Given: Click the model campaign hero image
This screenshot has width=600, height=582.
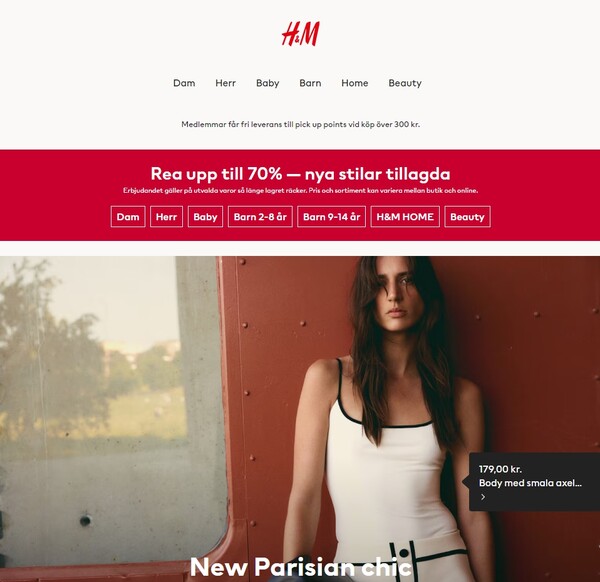Looking at the screenshot, I should click(300, 419).
